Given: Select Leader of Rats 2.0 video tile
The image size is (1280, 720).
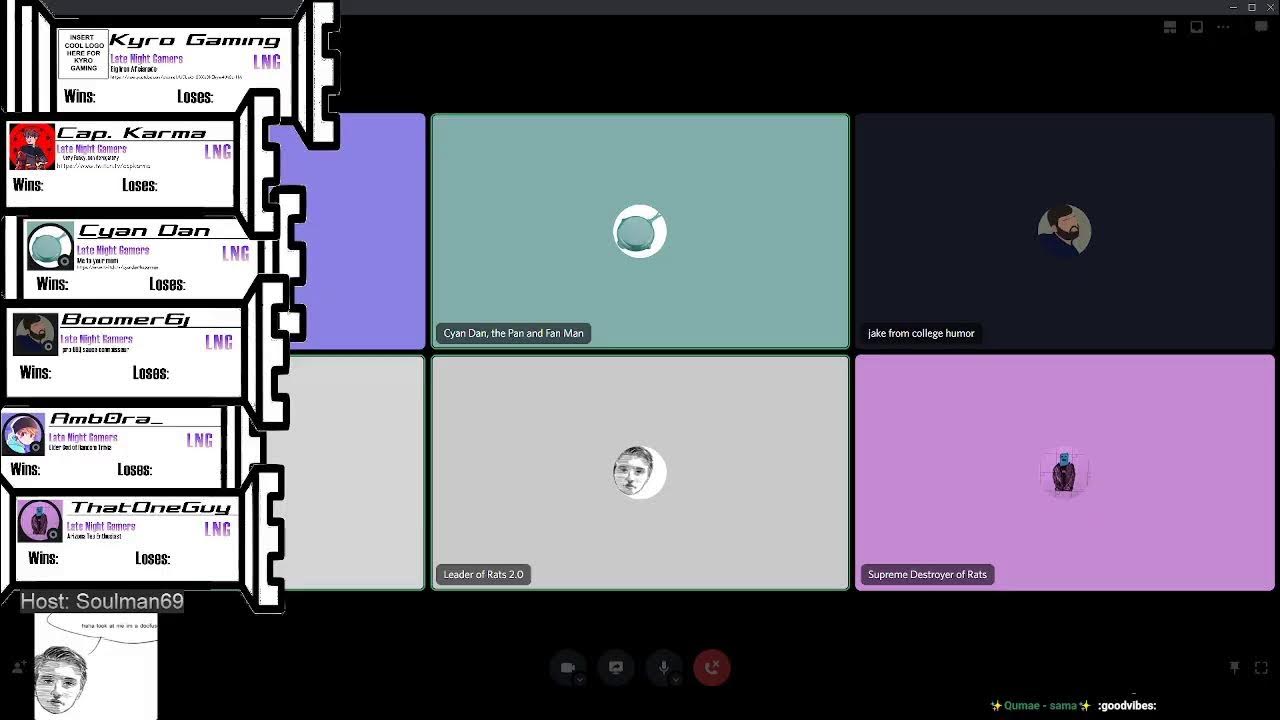Looking at the screenshot, I should coord(640,473).
